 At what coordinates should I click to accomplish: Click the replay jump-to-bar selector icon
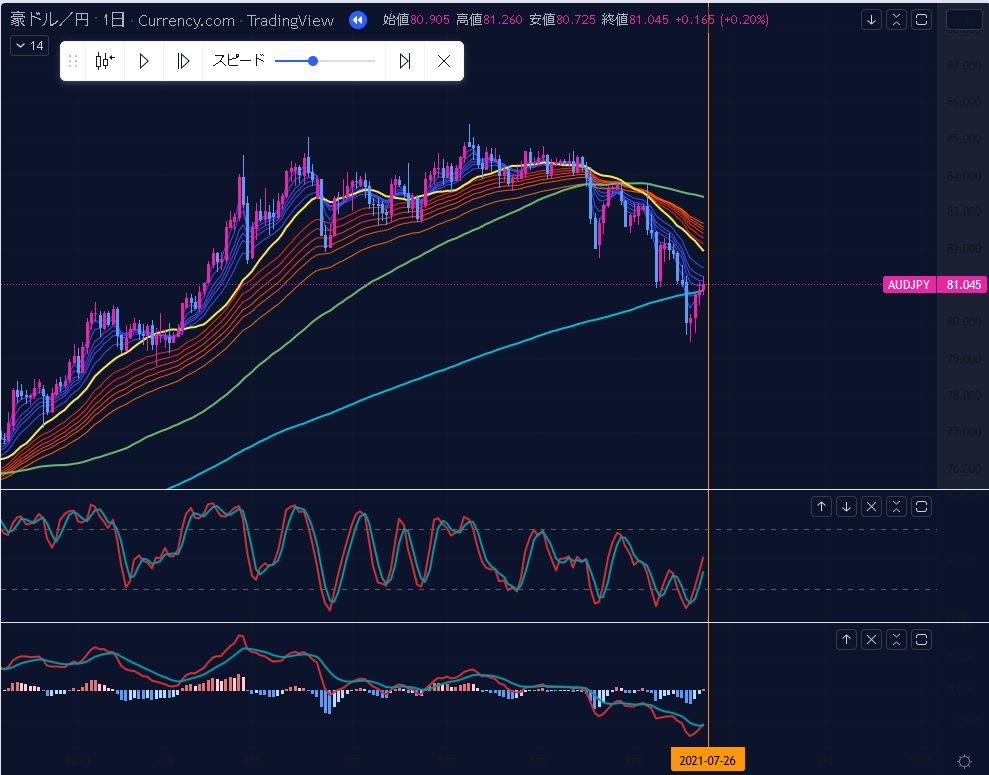[105, 61]
